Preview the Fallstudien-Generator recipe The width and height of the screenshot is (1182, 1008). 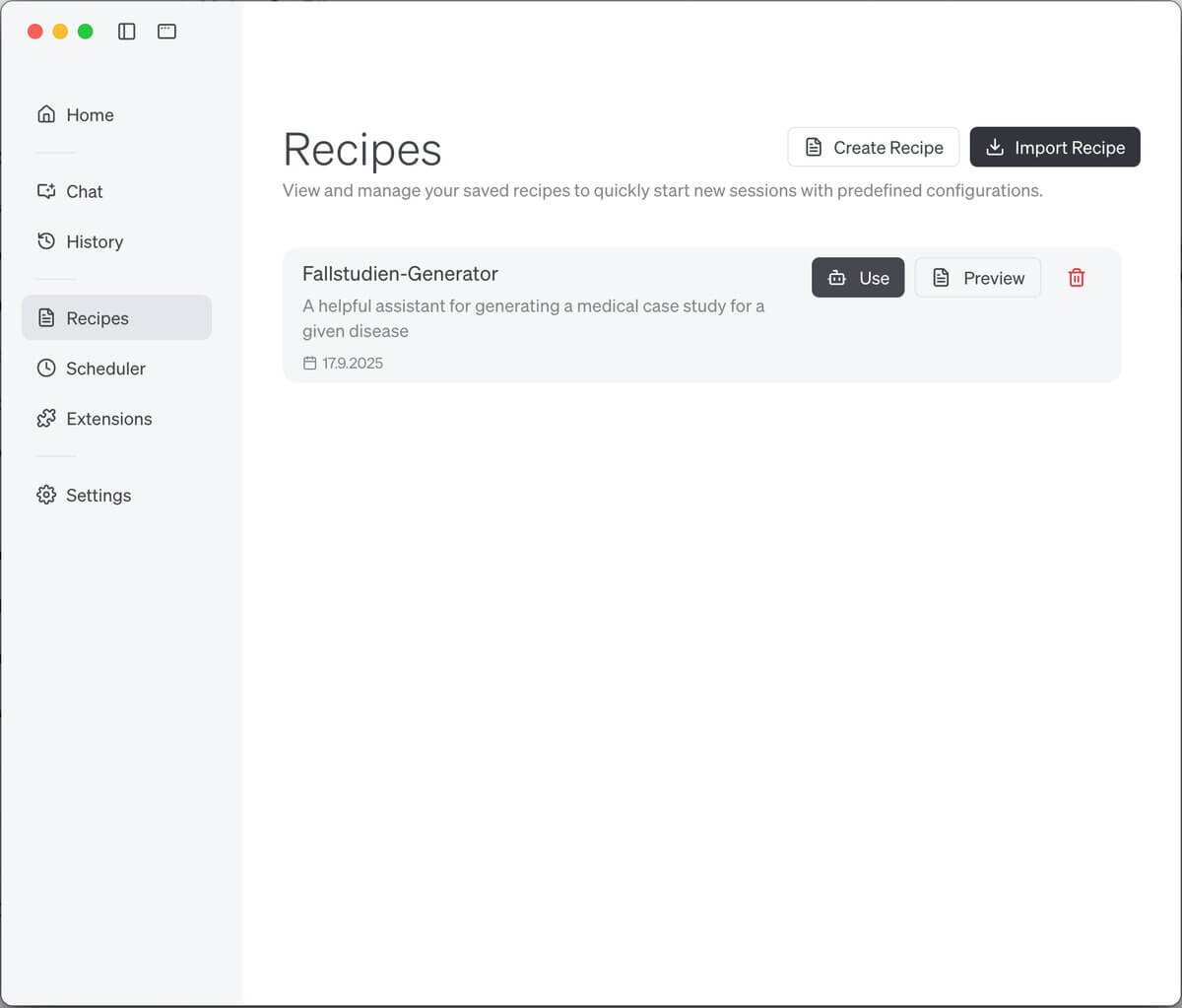click(977, 277)
